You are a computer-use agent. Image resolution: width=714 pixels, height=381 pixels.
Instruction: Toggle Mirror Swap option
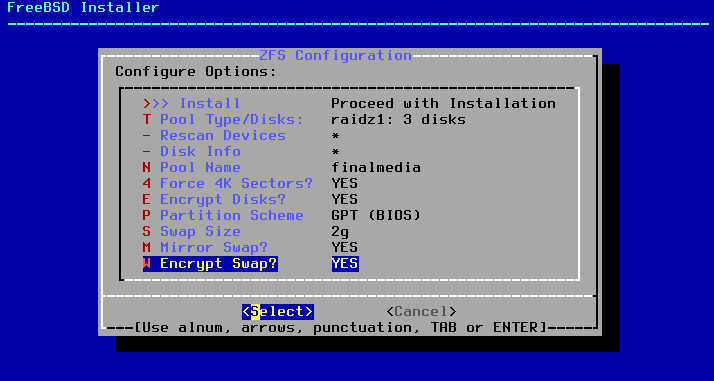click(250, 247)
